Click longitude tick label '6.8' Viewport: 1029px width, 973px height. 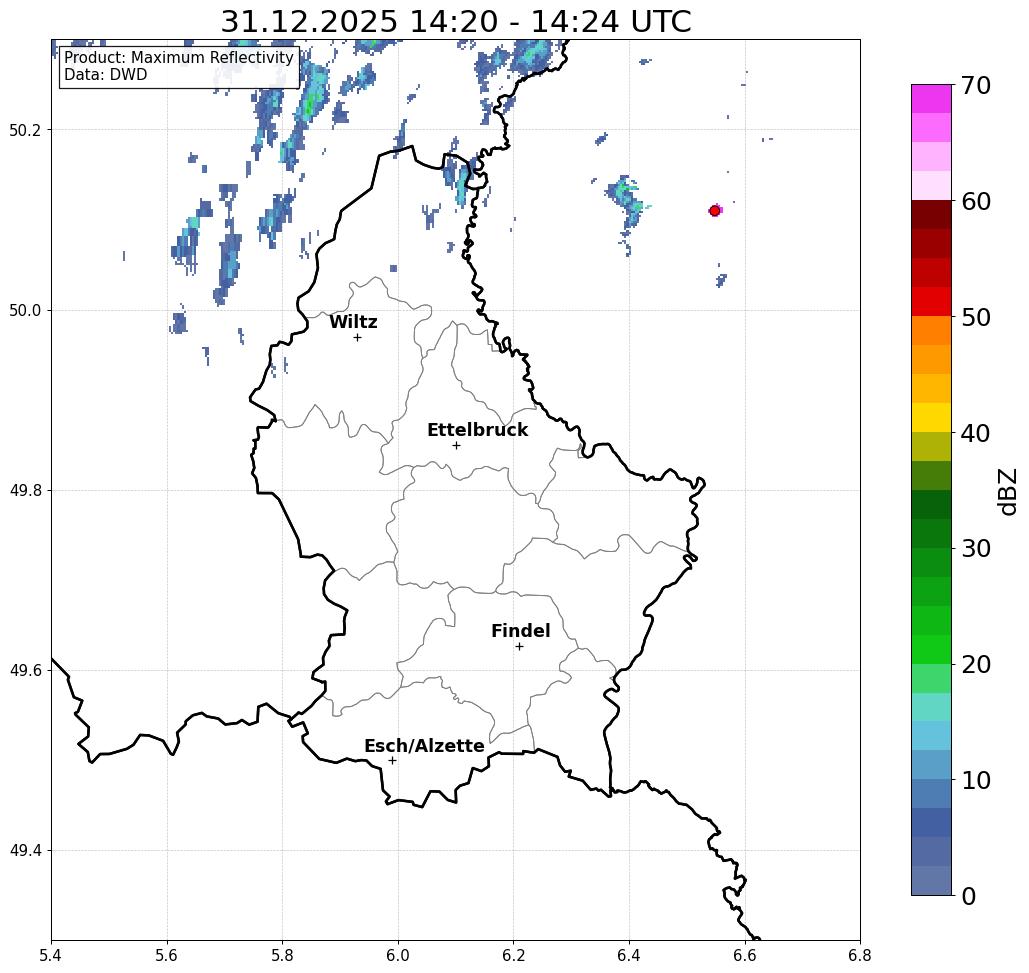pos(860,955)
